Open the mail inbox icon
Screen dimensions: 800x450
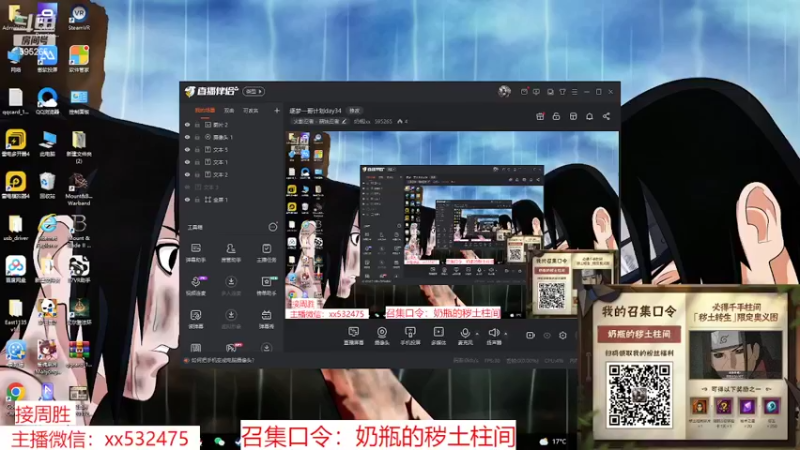[524, 91]
